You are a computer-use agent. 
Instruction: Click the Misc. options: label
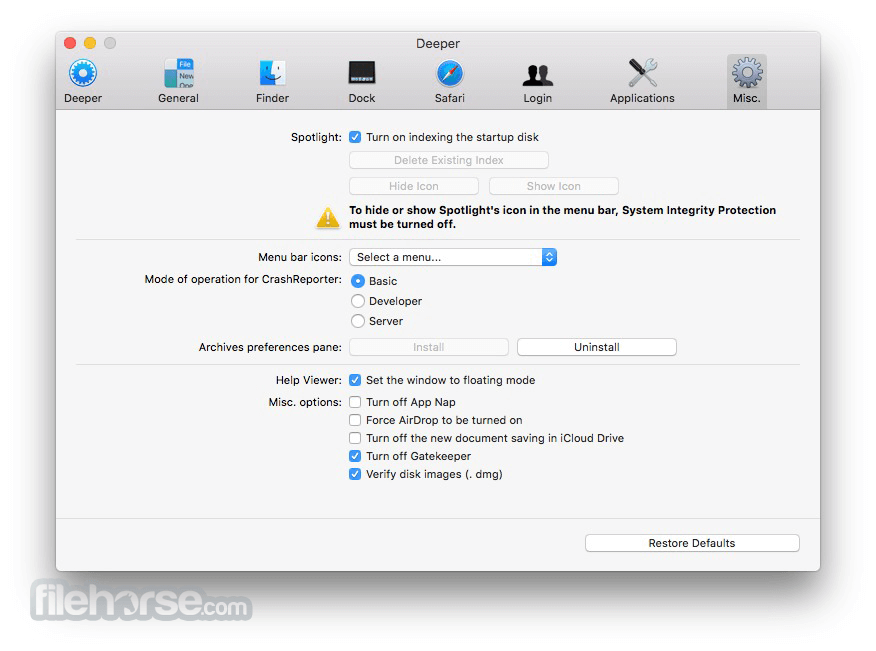305,402
